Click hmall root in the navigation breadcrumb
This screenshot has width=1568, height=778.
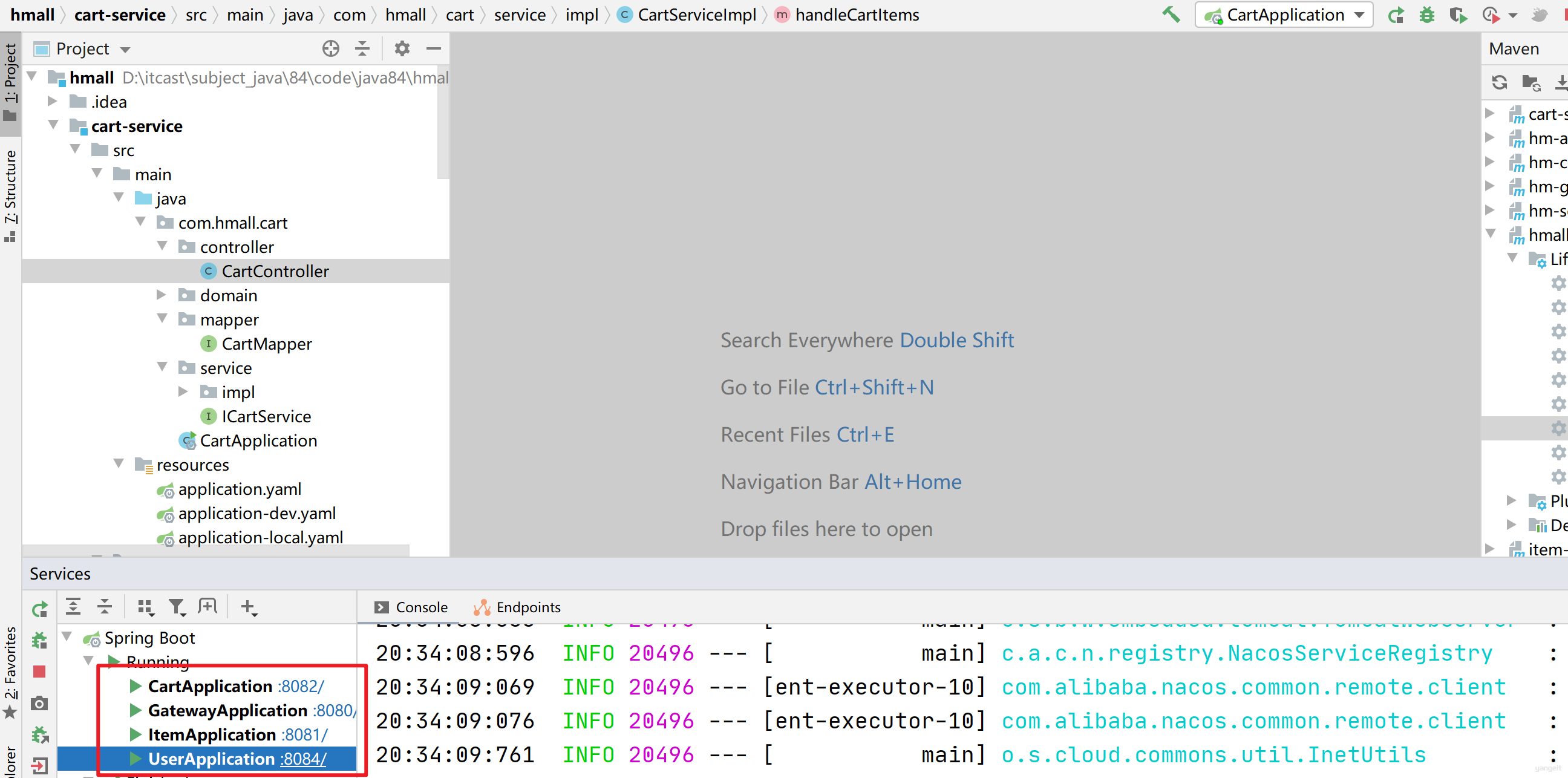[32, 15]
